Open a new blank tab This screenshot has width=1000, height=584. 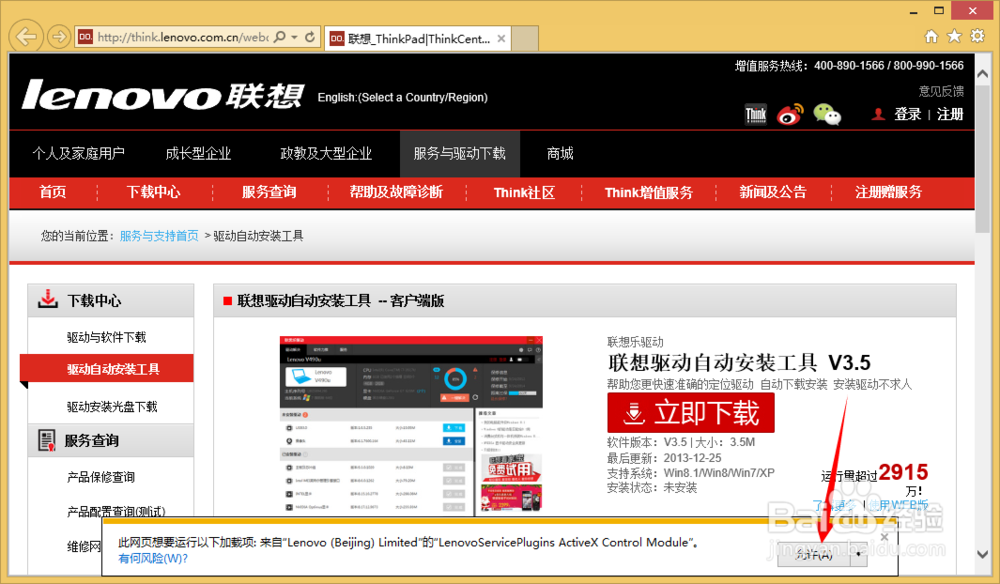point(526,38)
